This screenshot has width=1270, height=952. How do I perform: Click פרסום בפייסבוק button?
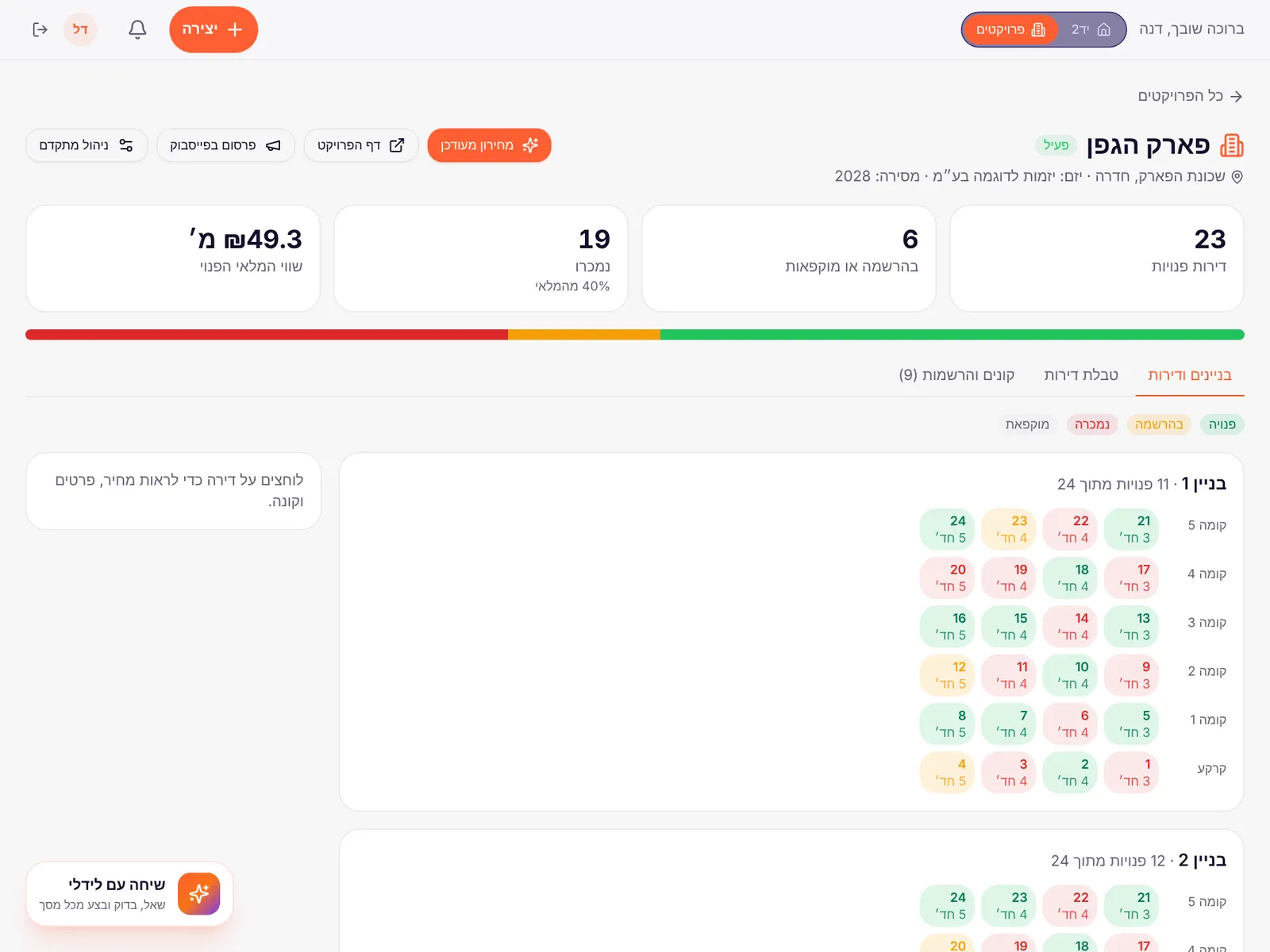point(225,145)
